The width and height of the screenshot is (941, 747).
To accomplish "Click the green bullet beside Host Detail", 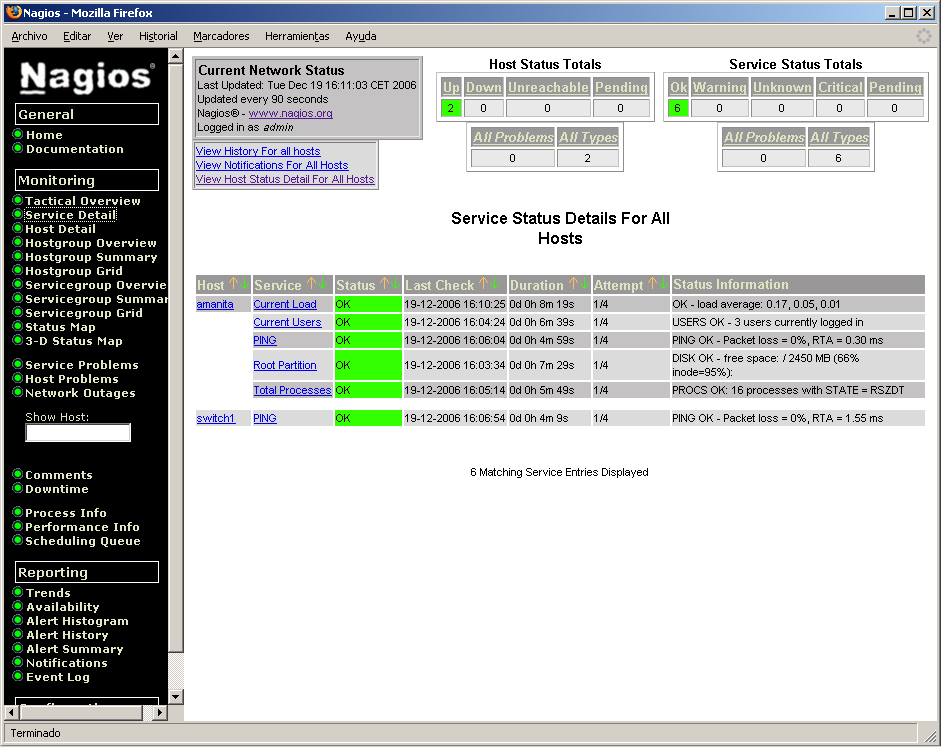I will 18,229.
